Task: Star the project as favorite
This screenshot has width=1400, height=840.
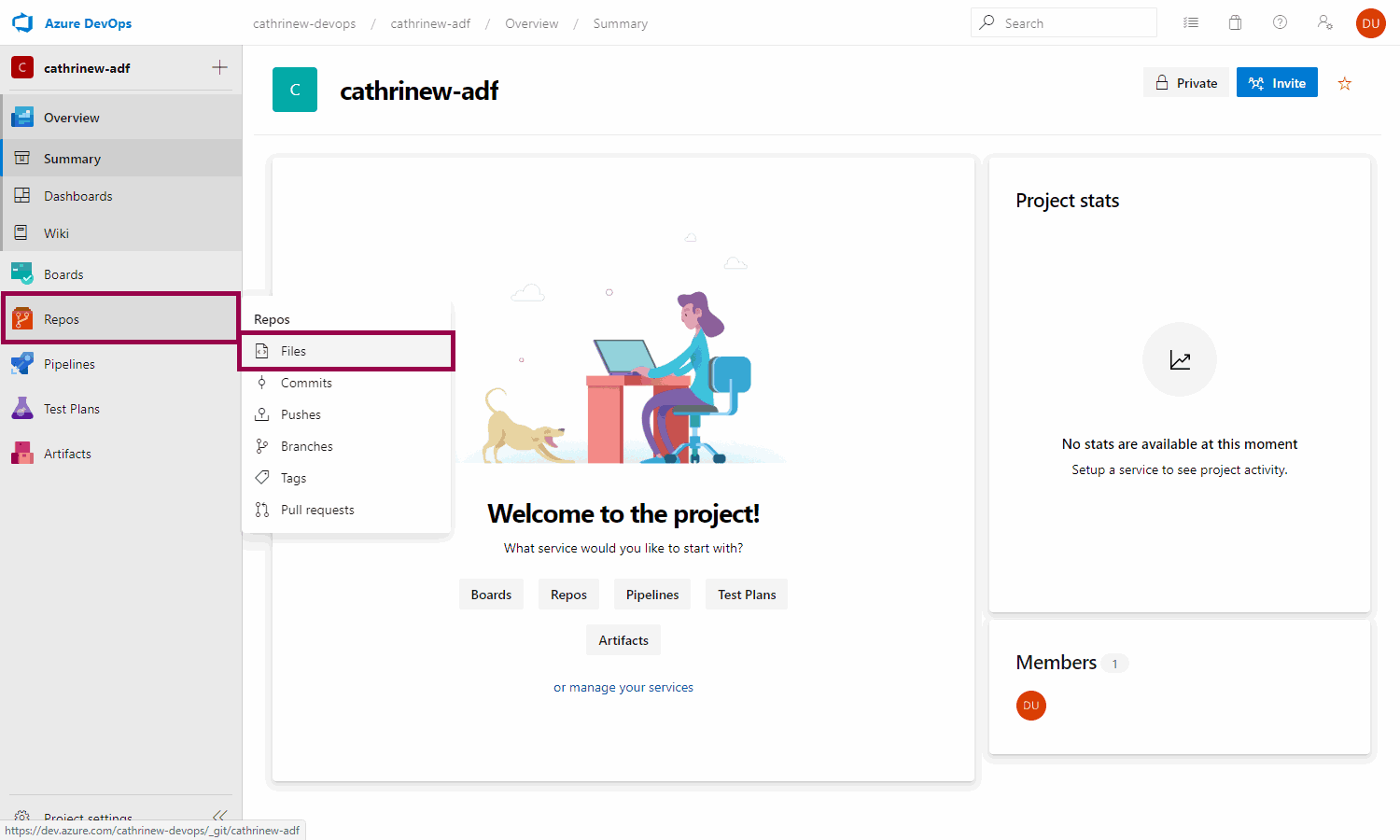Action: point(1345,84)
